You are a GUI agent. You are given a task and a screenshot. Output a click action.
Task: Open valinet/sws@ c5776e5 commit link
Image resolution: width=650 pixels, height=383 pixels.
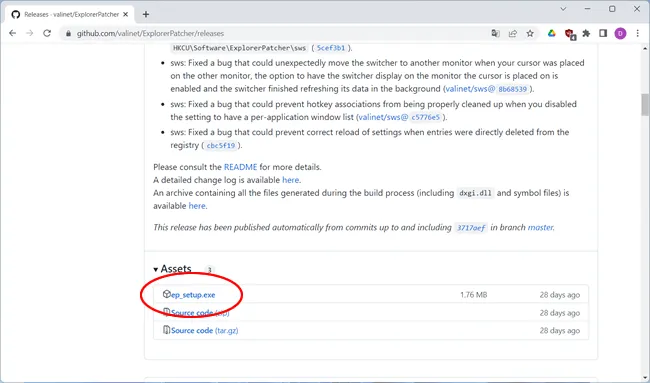pyautogui.click(x=400, y=117)
